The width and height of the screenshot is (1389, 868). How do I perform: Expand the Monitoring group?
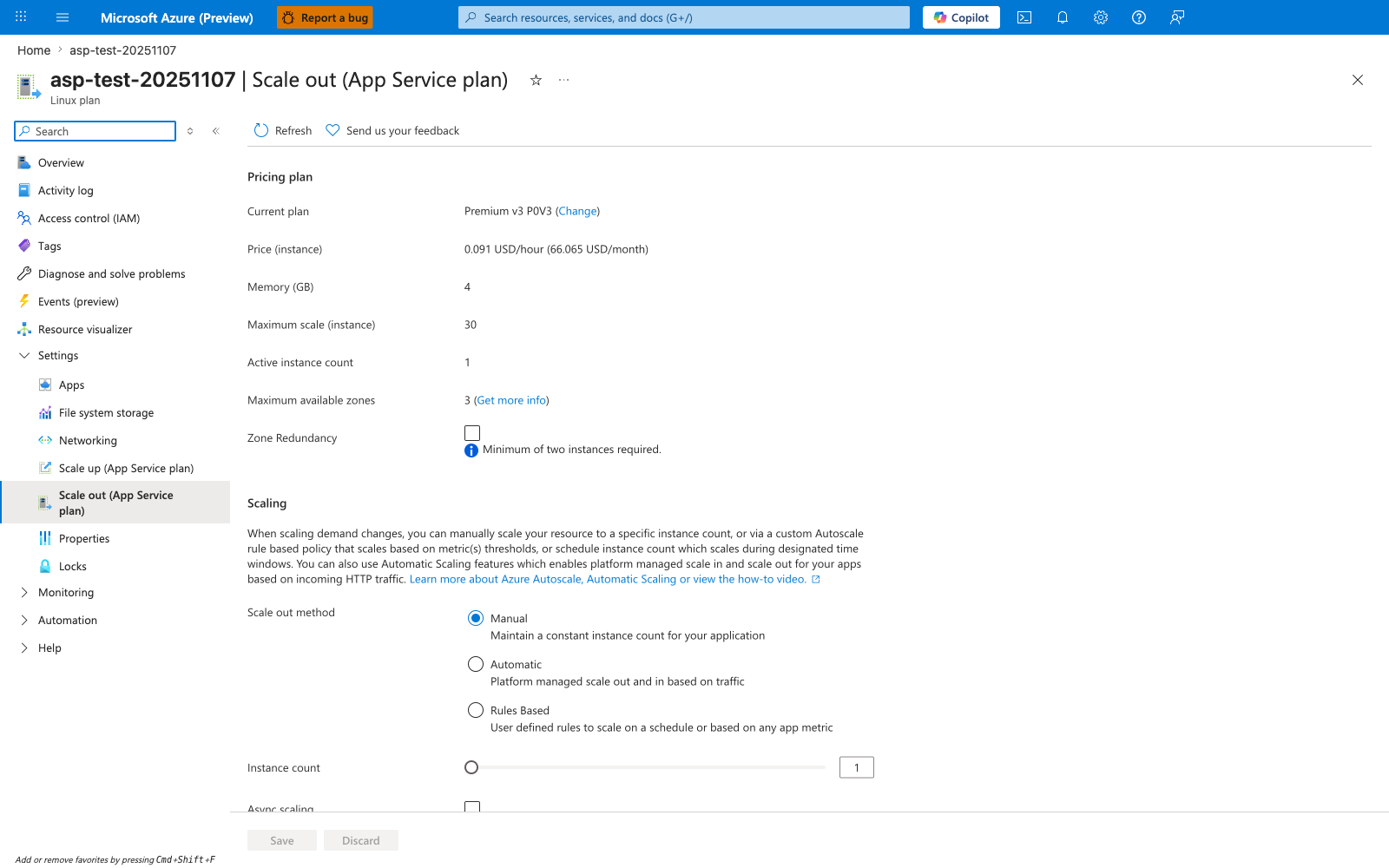click(24, 592)
